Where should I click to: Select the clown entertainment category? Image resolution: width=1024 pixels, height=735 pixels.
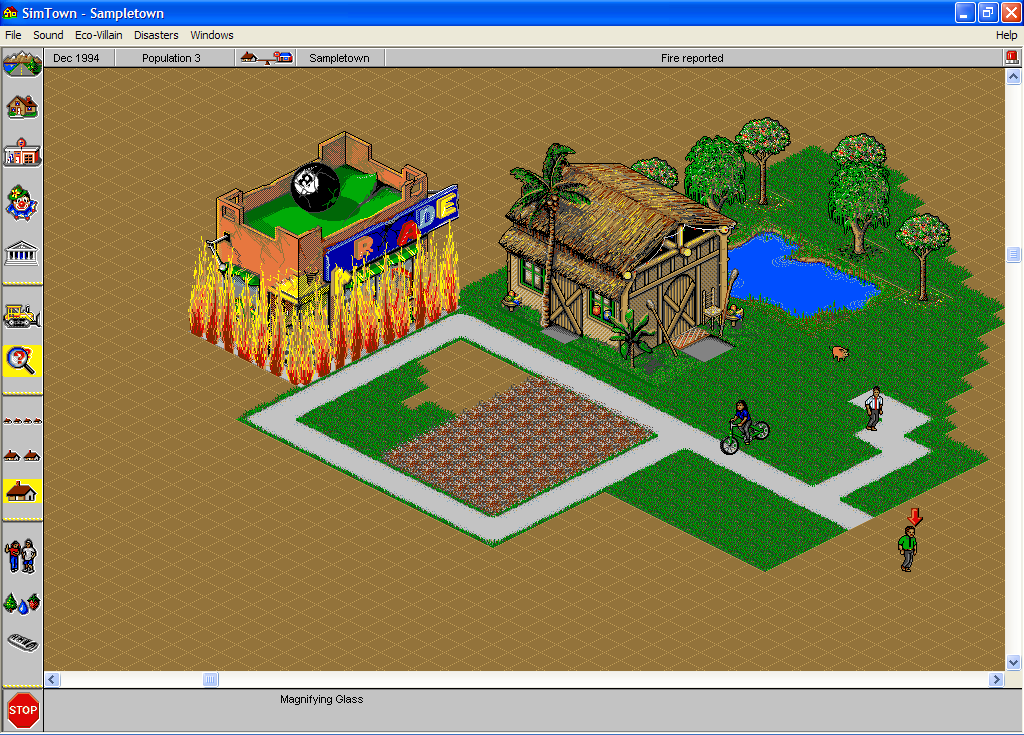pyautogui.click(x=22, y=205)
